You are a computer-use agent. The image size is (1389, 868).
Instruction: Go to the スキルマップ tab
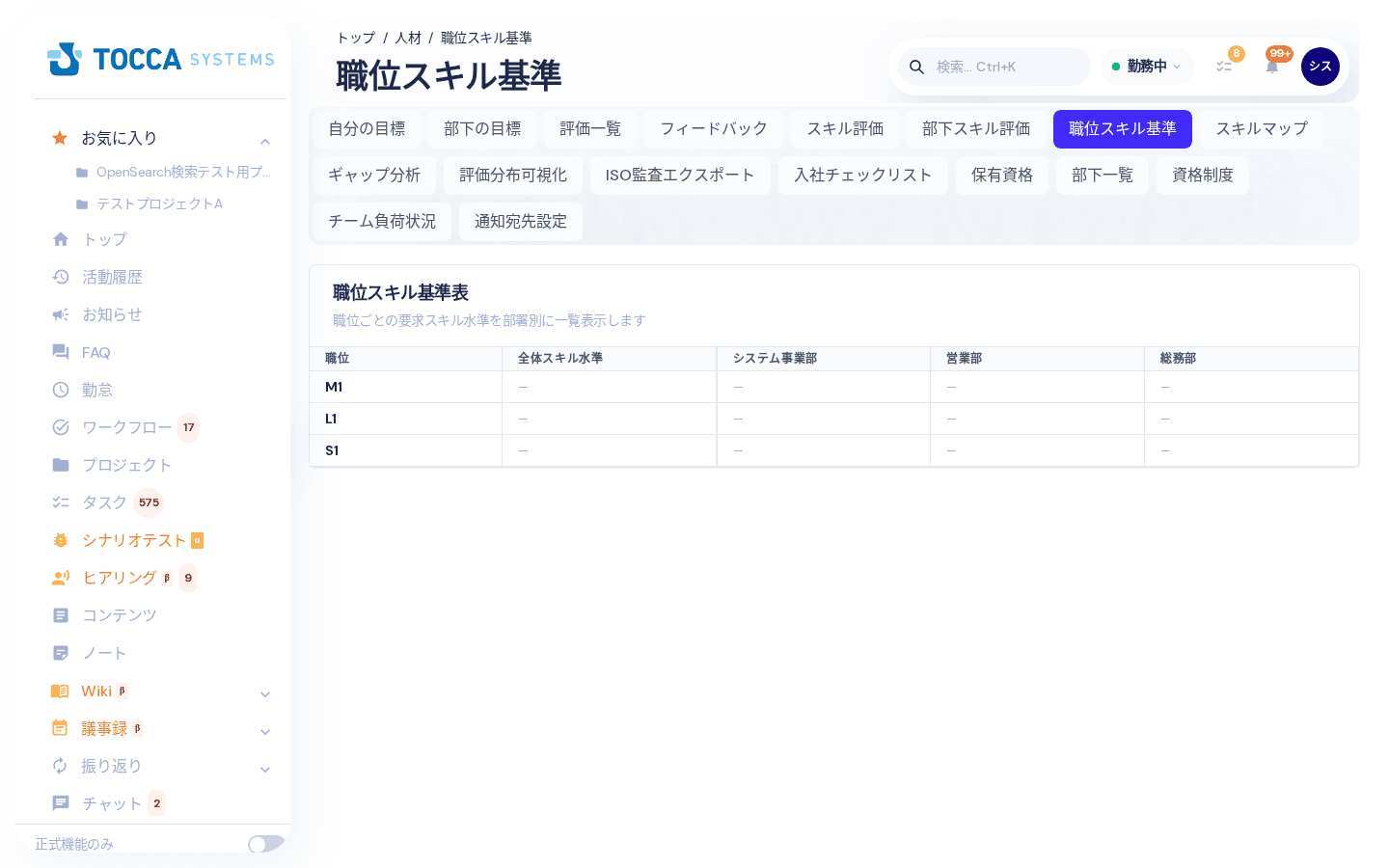pyautogui.click(x=1262, y=129)
